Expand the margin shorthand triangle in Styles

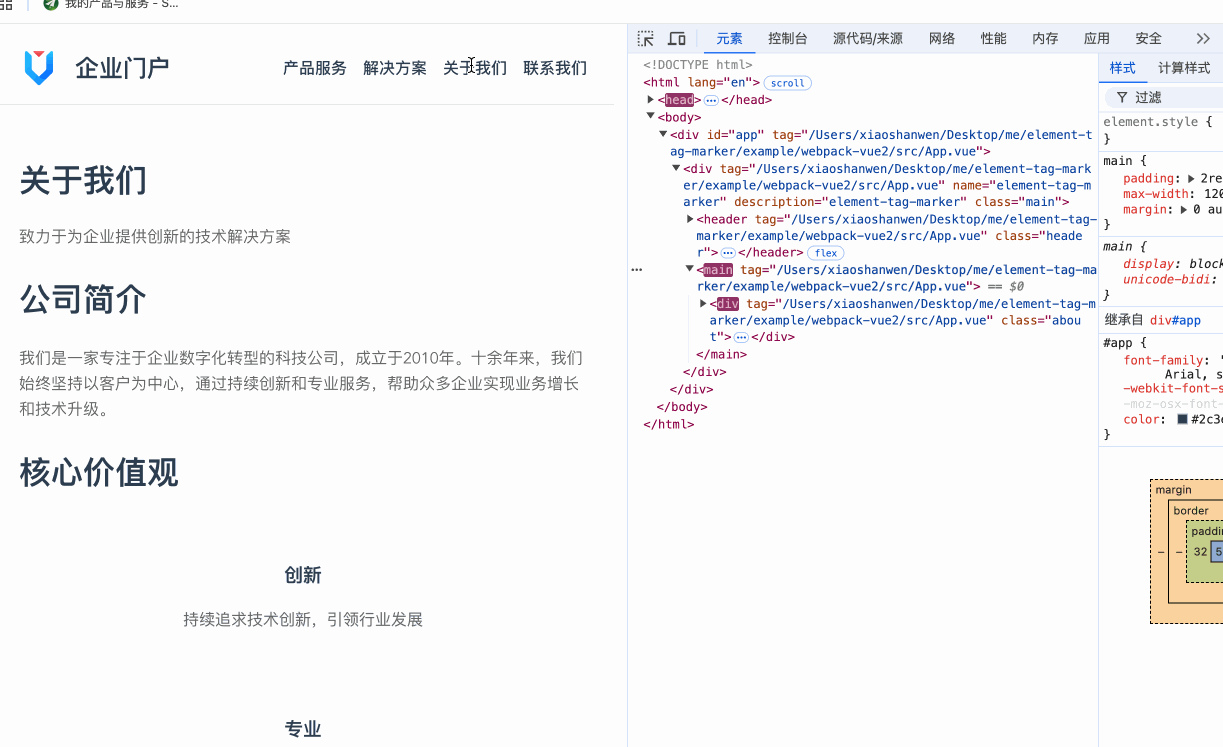[1185, 209]
